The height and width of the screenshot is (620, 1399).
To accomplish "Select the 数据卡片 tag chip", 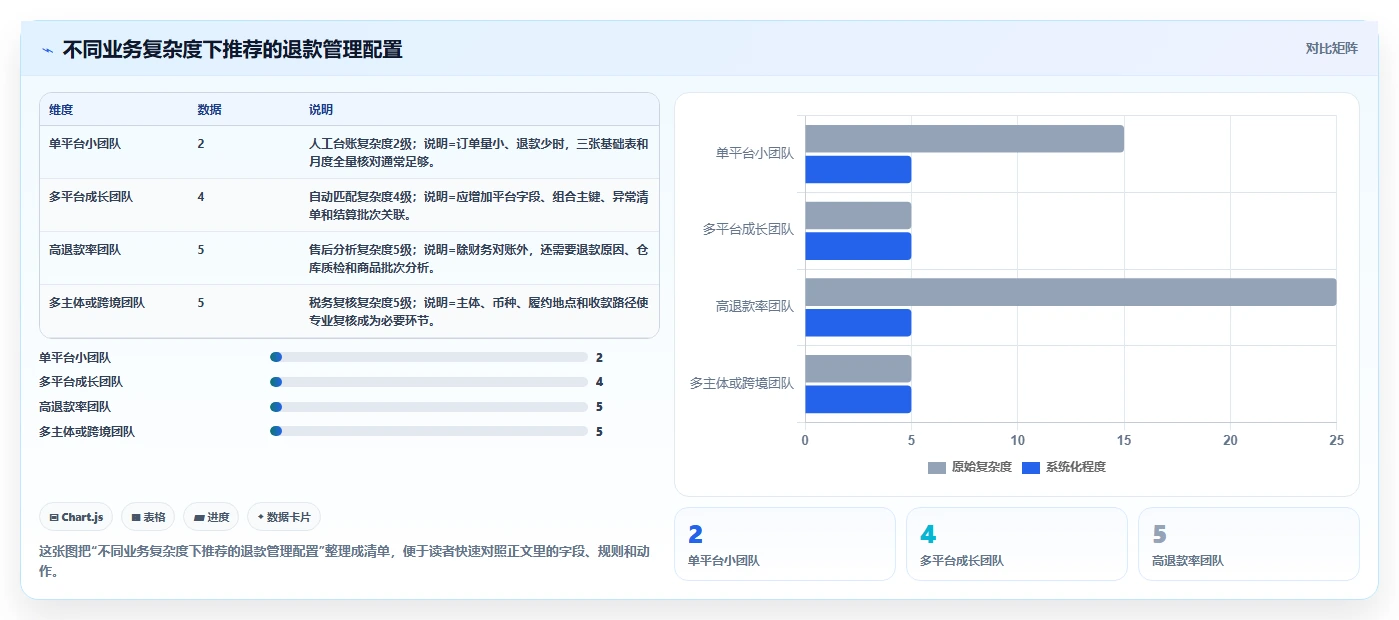I will (x=284, y=517).
